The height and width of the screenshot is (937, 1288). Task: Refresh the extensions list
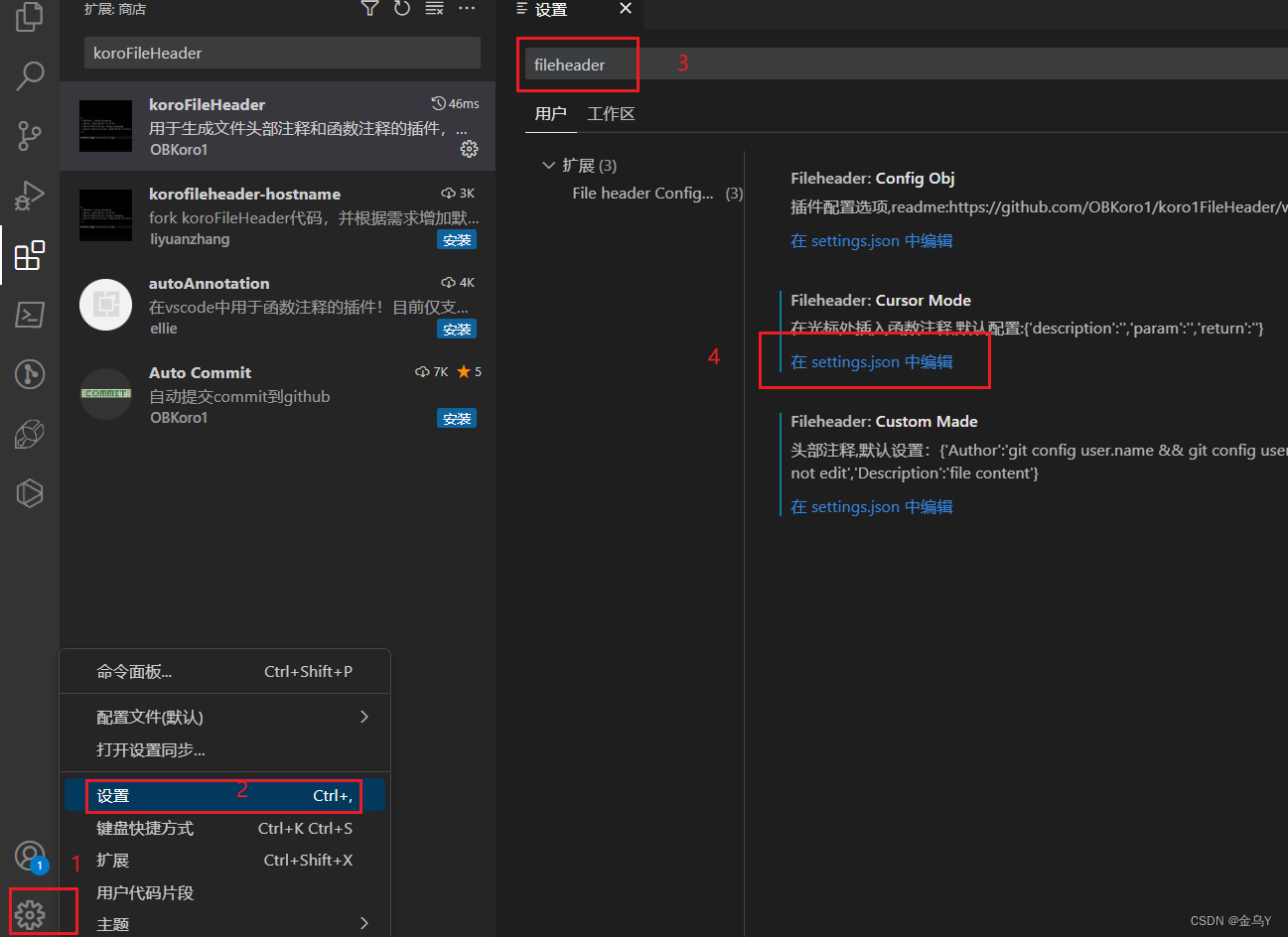click(x=402, y=9)
